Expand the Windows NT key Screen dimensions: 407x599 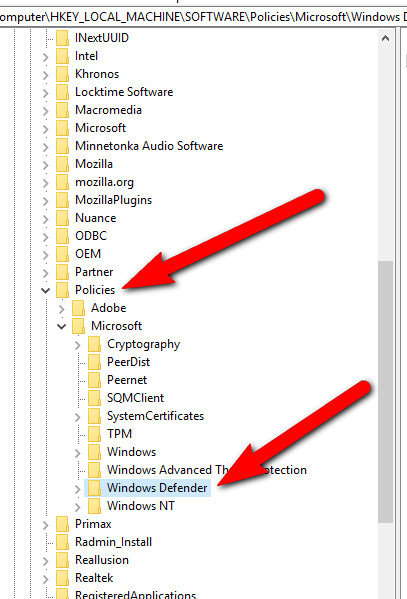pos(78,507)
